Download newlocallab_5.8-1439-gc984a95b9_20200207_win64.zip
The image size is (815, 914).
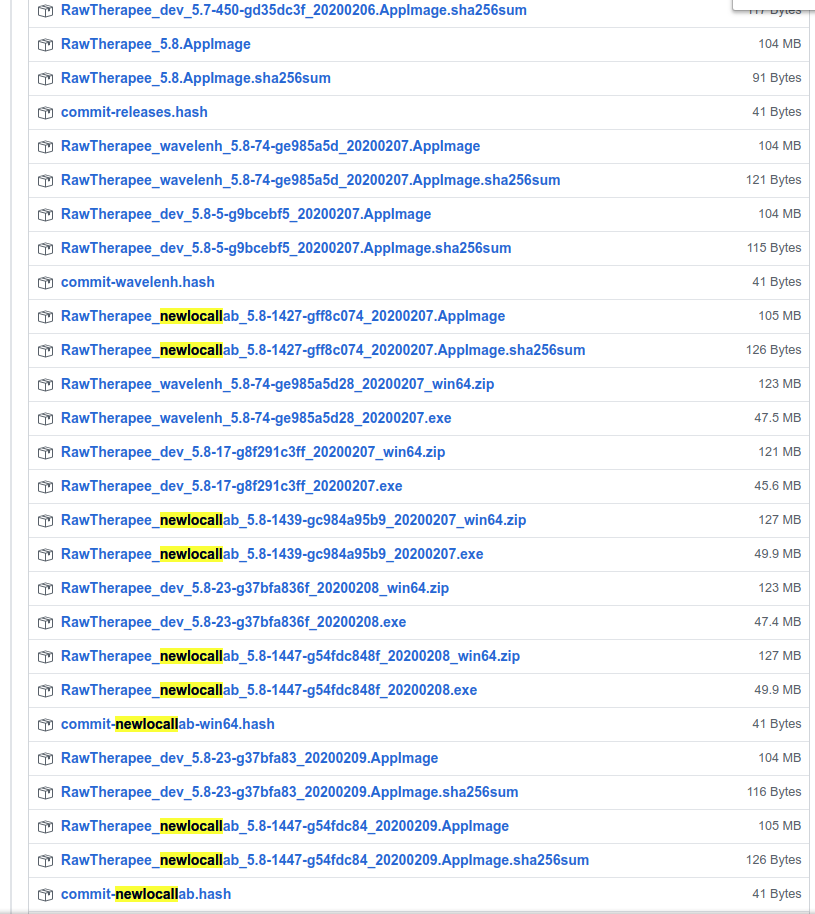(294, 520)
